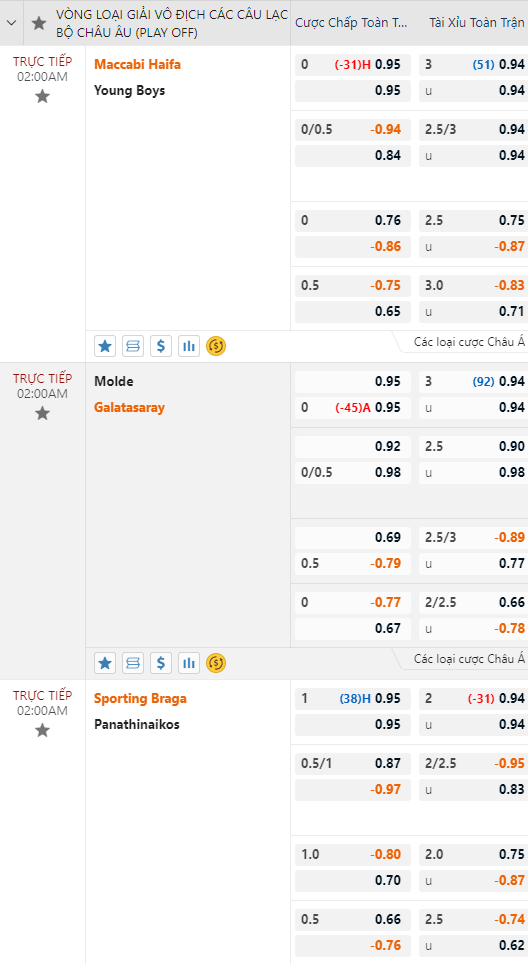Open the lines list icon for Maccabi Haifa match
This screenshot has height=964, width=528.
pyautogui.click(x=133, y=346)
